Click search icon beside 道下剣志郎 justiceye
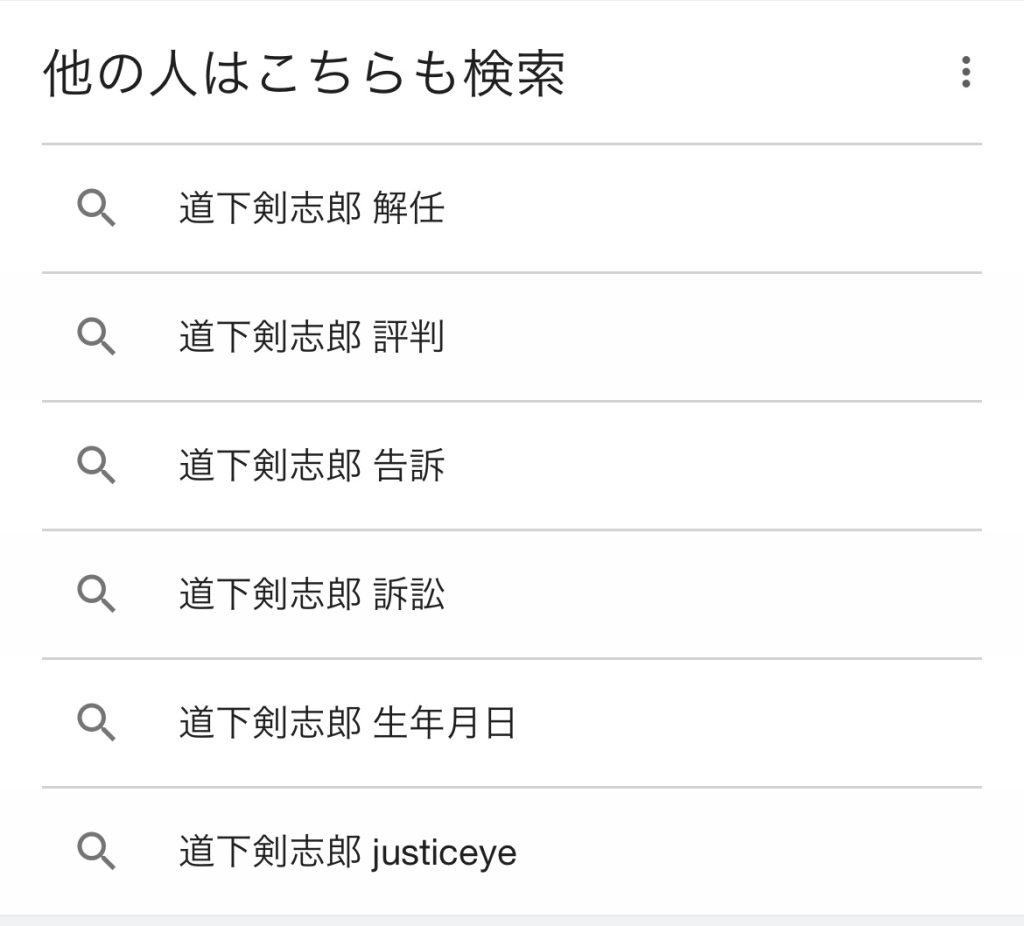Viewport: 1024px width, 926px height. 96,852
